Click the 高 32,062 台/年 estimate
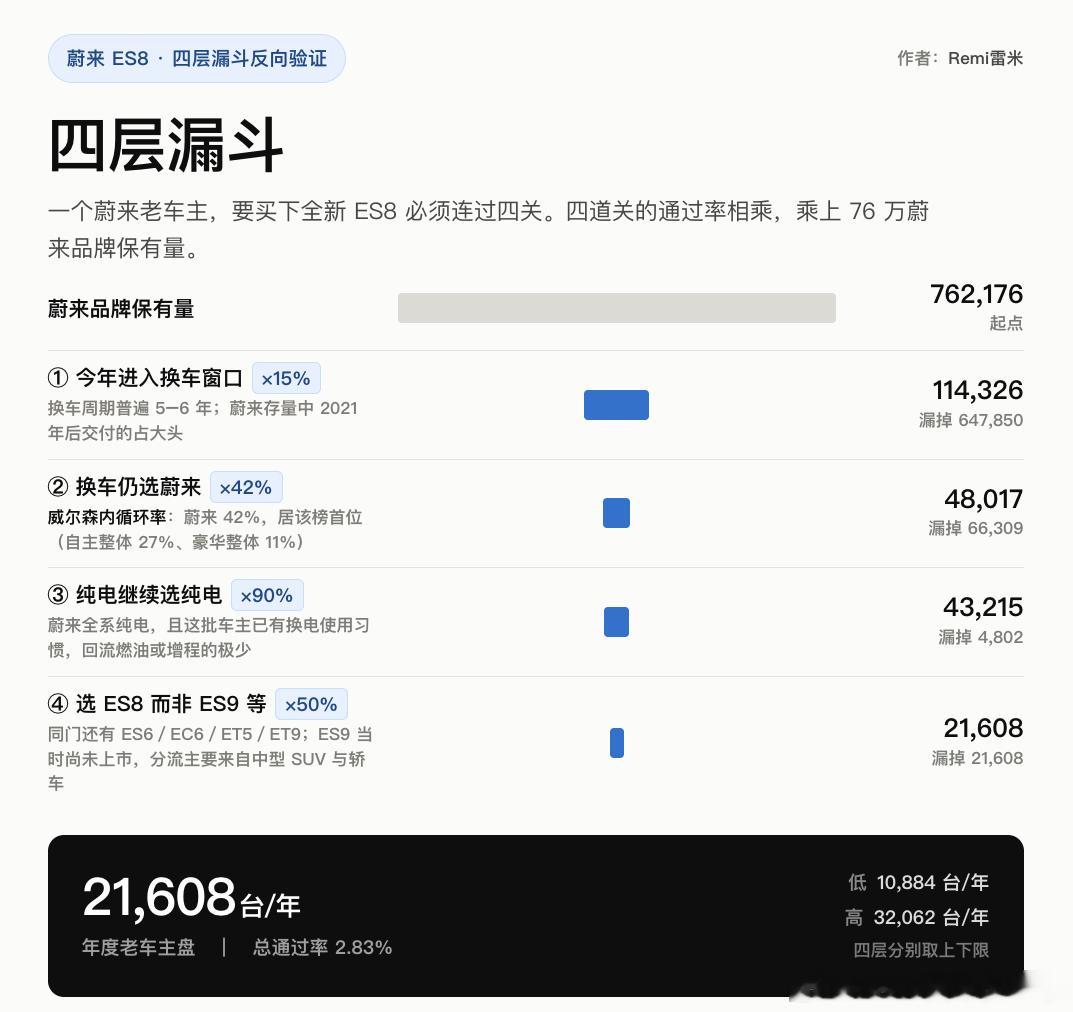Viewport: 1073px width, 1012px height. [917, 917]
